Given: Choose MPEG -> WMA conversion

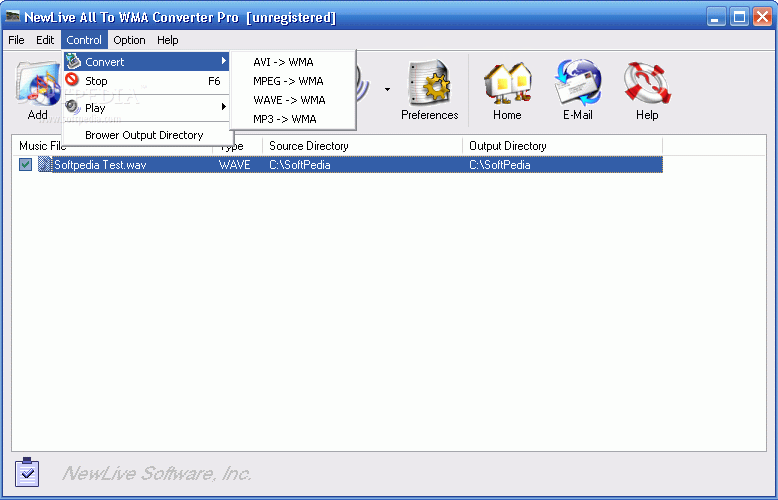Looking at the screenshot, I should tap(293, 81).
